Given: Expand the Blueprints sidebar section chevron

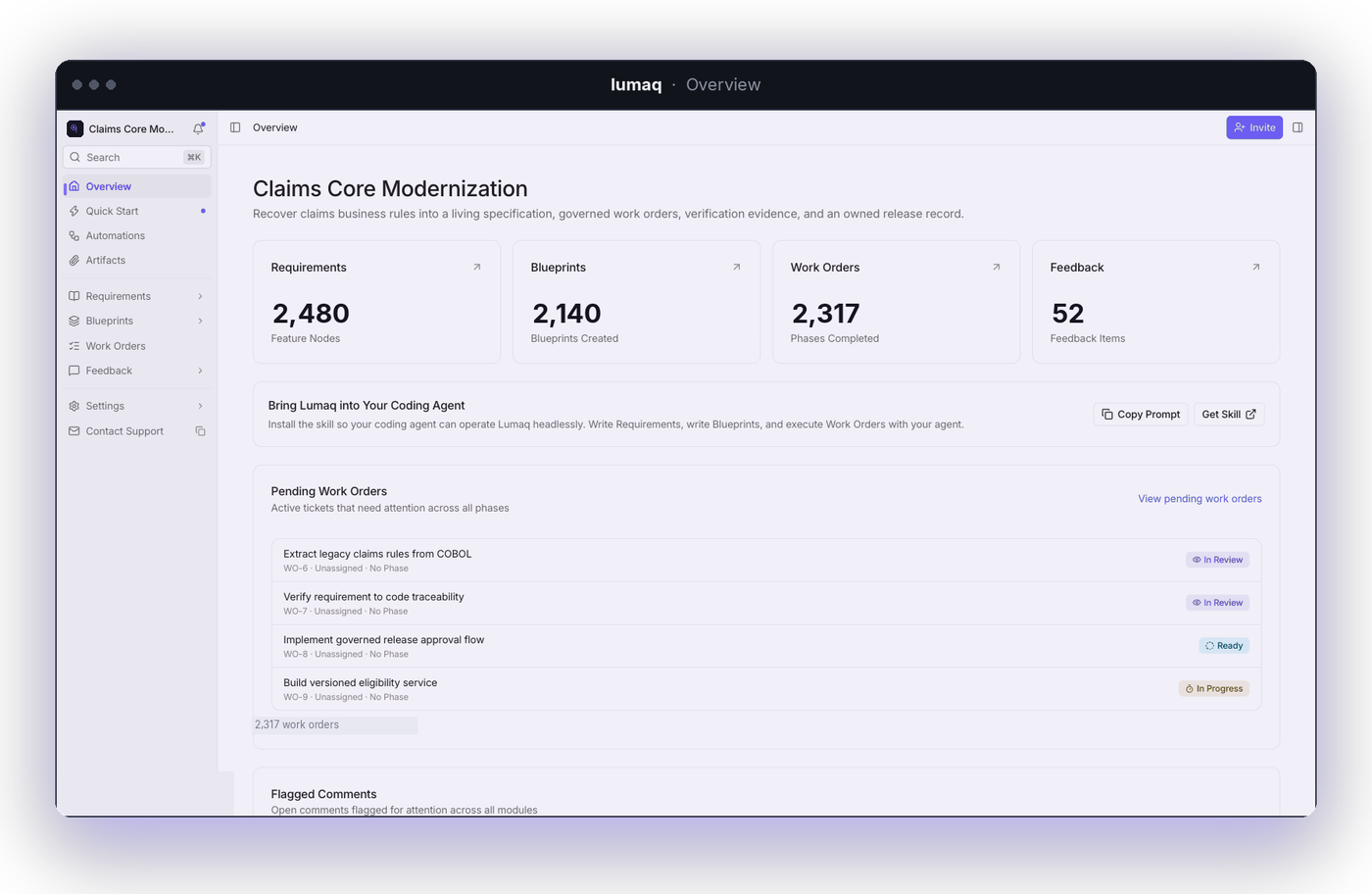Looking at the screenshot, I should (x=200, y=321).
